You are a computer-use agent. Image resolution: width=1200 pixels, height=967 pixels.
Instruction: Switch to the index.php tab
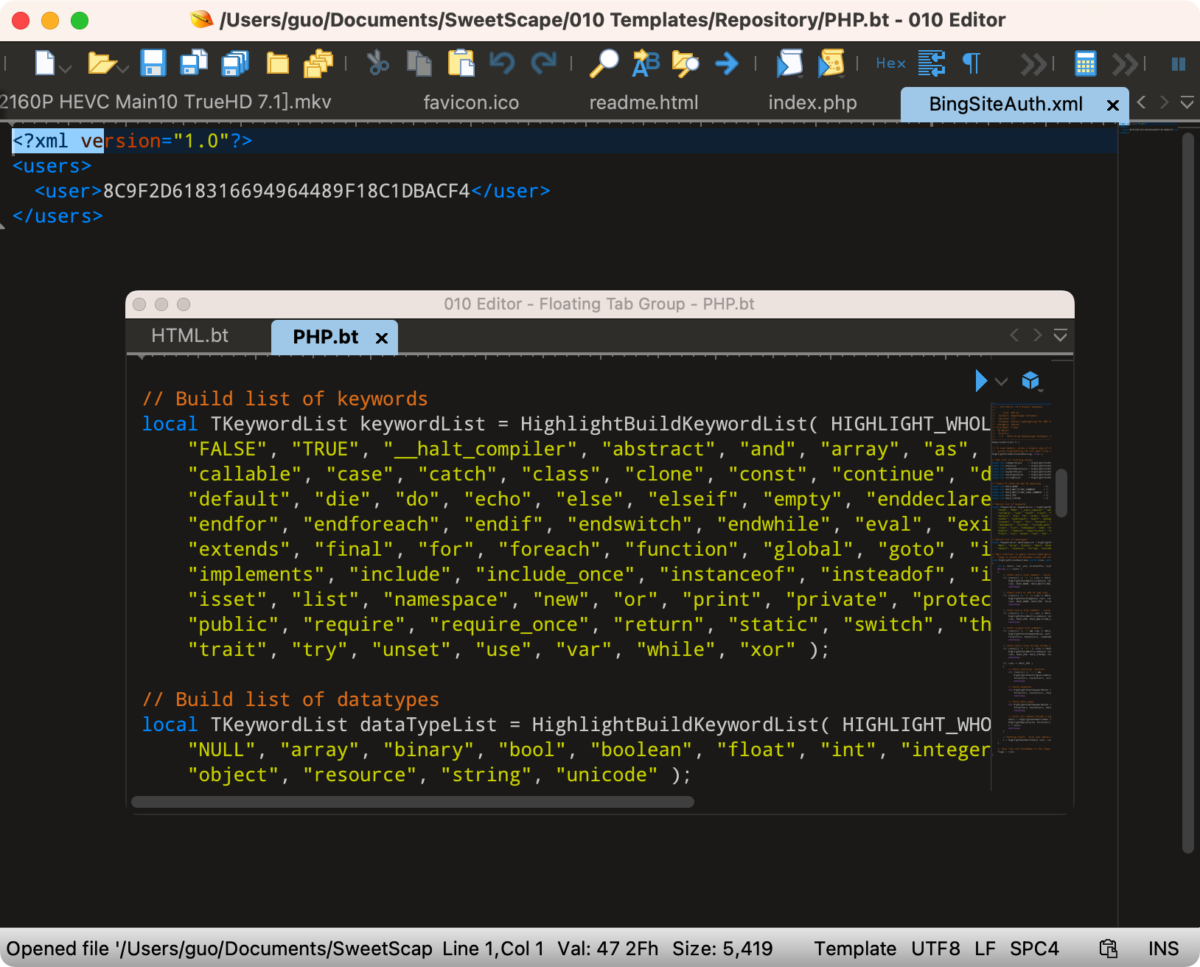[812, 103]
